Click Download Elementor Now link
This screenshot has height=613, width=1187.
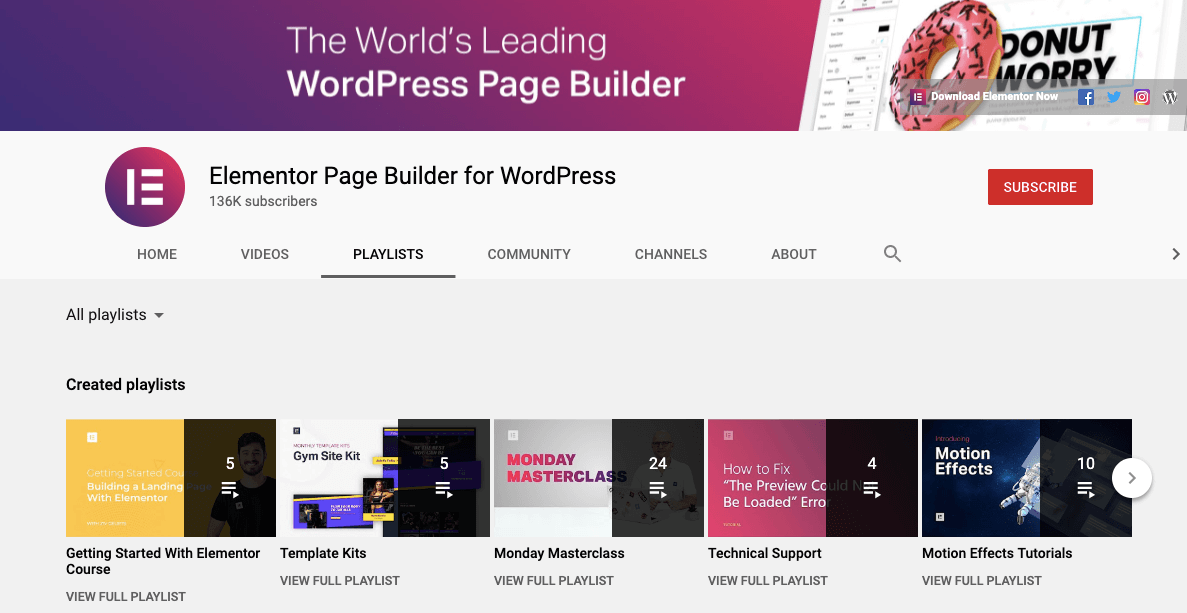[x=994, y=97]
